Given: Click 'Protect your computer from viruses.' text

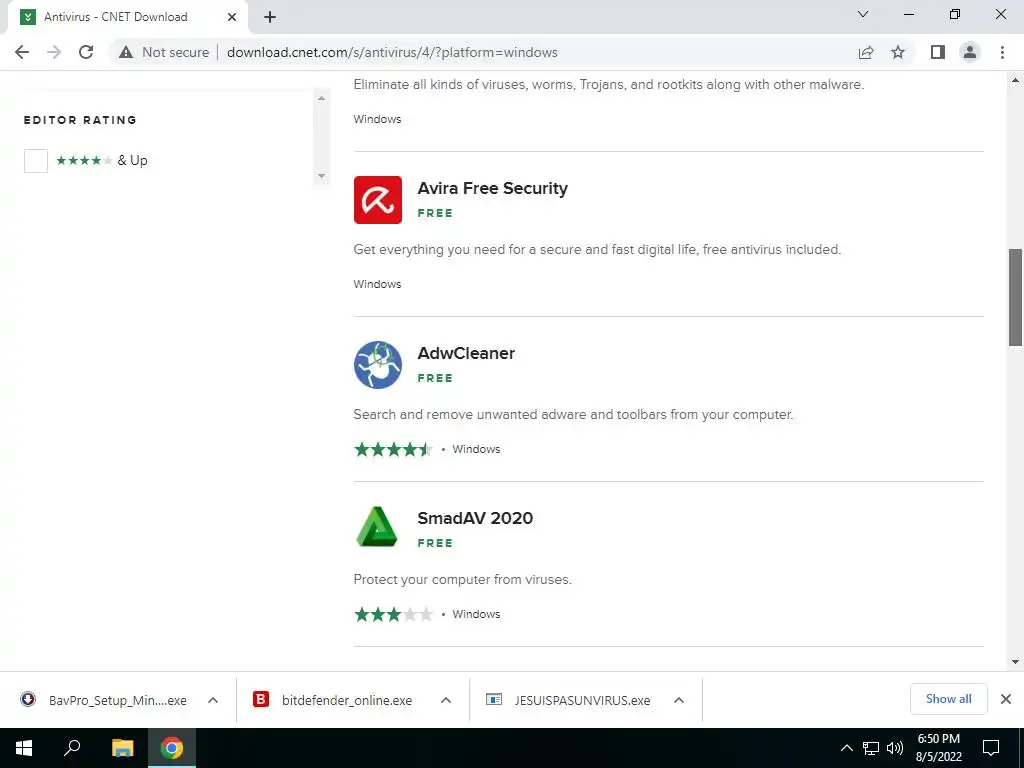Looking at the screenshot, I should (462, 580).
